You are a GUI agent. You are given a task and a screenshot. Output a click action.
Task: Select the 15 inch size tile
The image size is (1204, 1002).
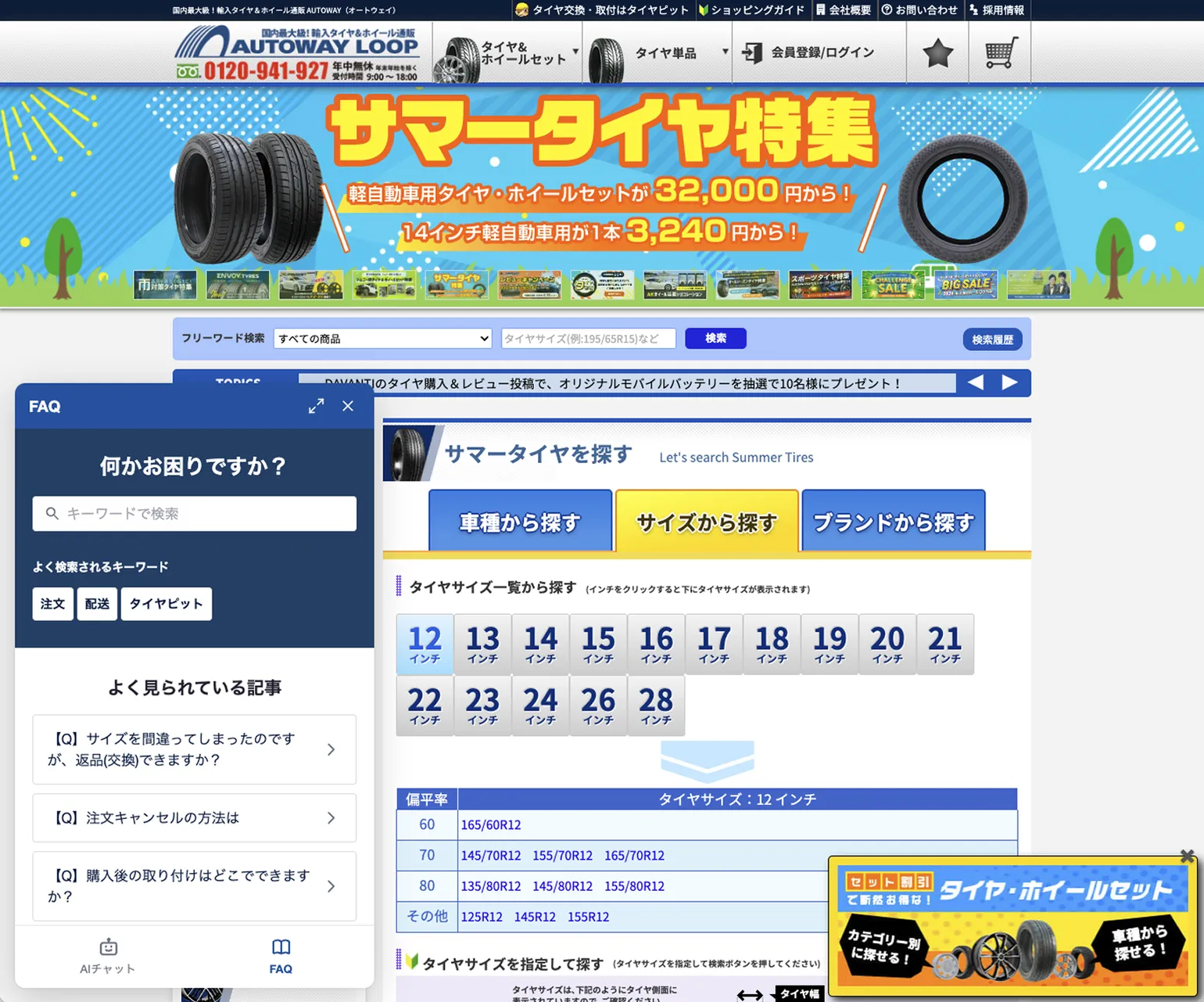point(598,645)
